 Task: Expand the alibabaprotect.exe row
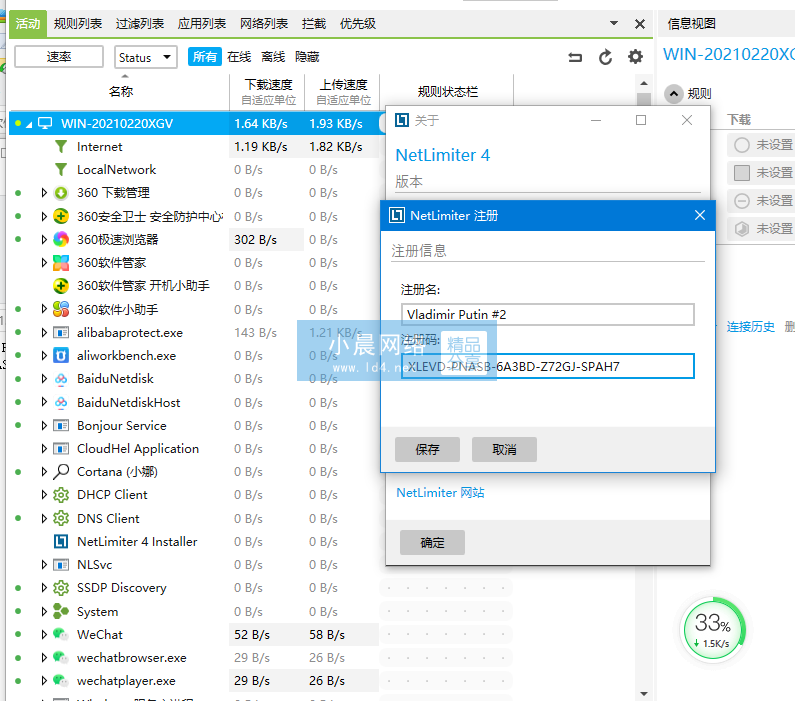point(44,333)
